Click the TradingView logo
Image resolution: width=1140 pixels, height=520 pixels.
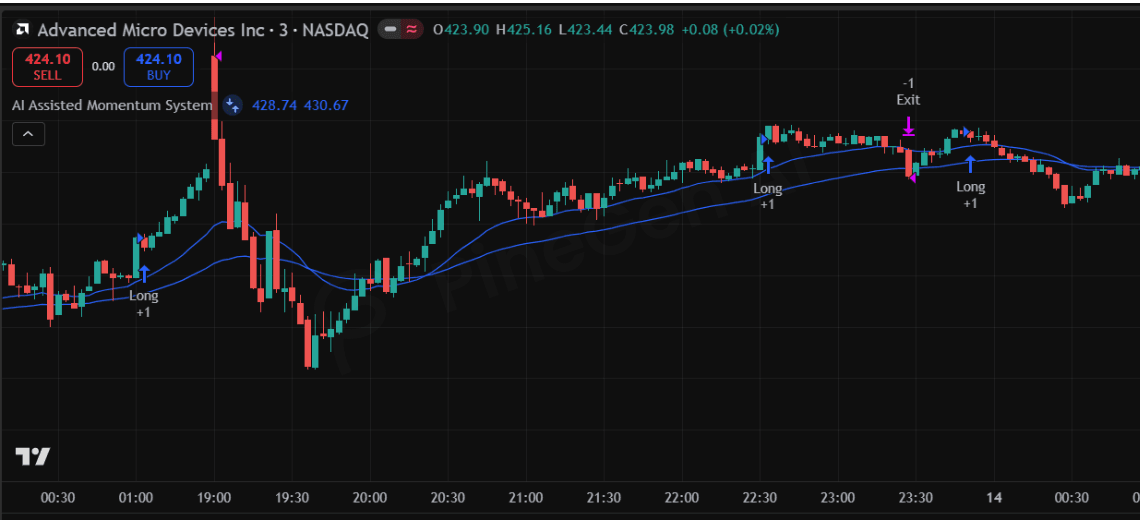click(x=33, y=457)
